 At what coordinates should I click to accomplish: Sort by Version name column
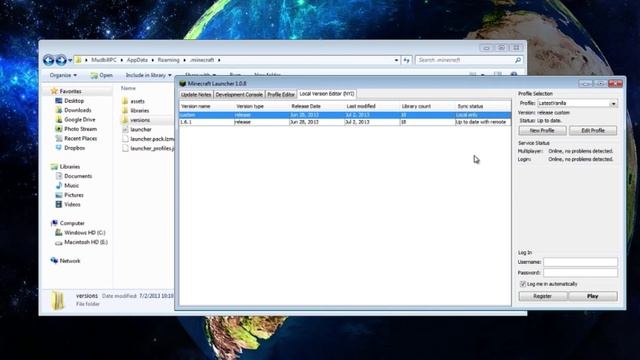coord(207,106)
